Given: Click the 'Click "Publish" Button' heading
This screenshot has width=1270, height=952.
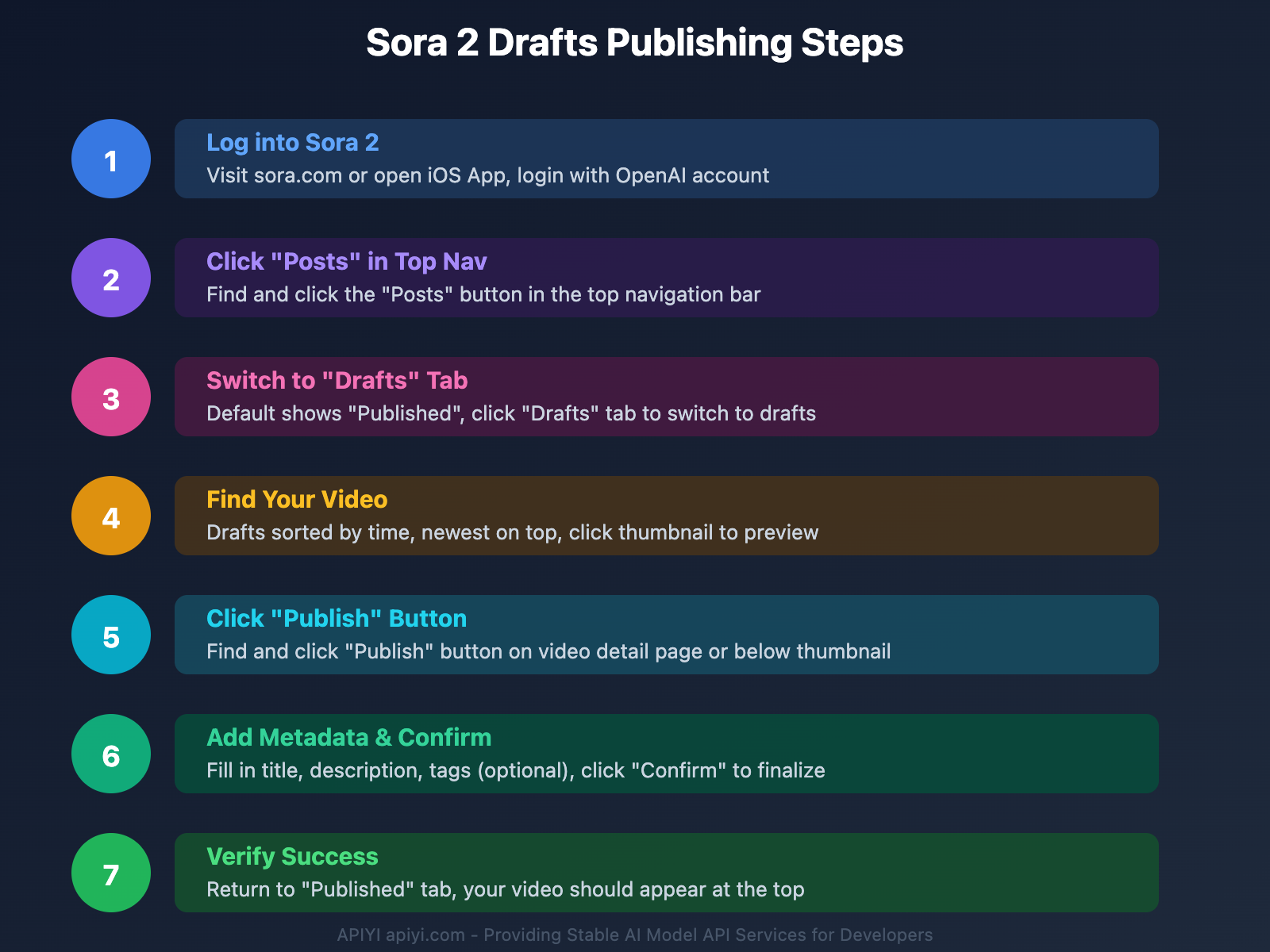Looking at the screenshot, I should (337, 619).
